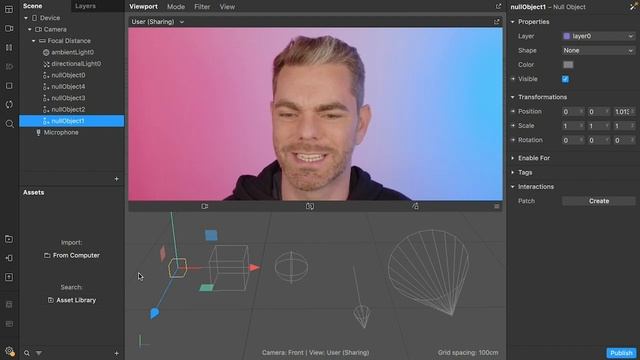Screen dimensions: 640x360
Task: Restart the effect with the circular arrows icon
Action: pyautogui.click(x=9, y=104)
